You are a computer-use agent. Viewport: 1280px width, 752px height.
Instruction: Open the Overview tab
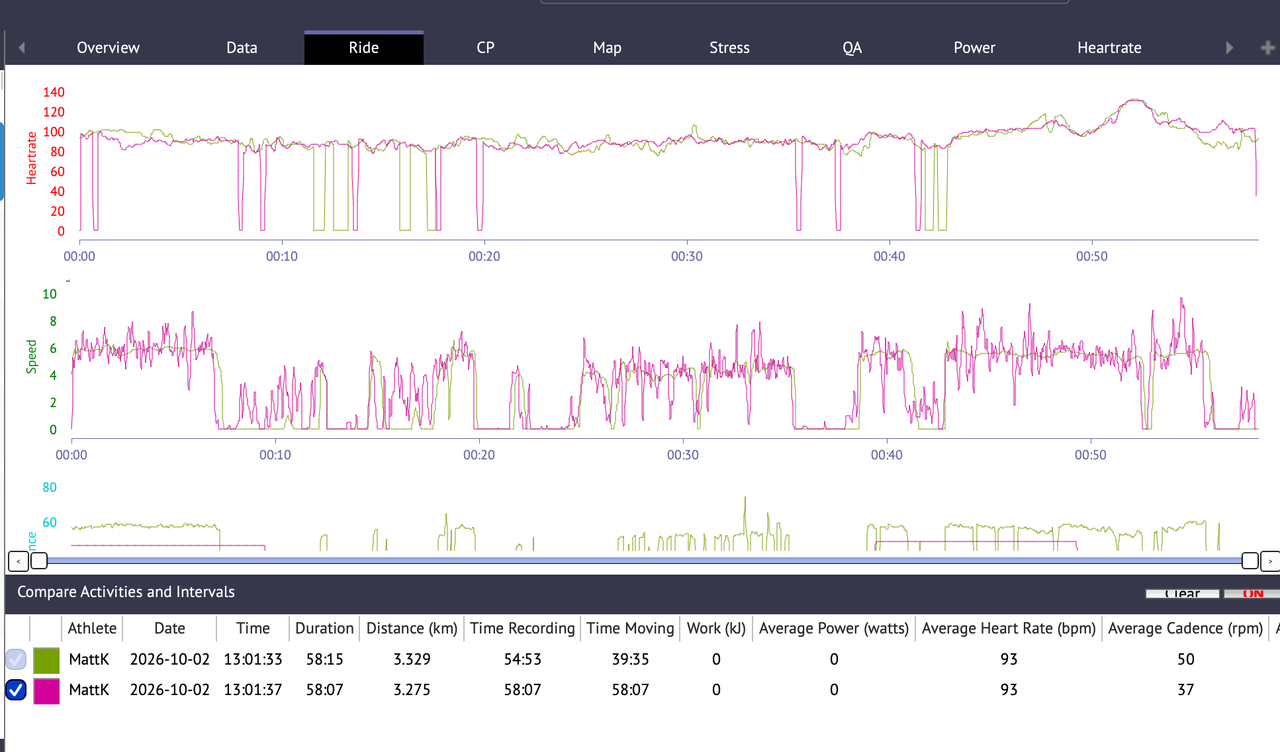(108, 48)
